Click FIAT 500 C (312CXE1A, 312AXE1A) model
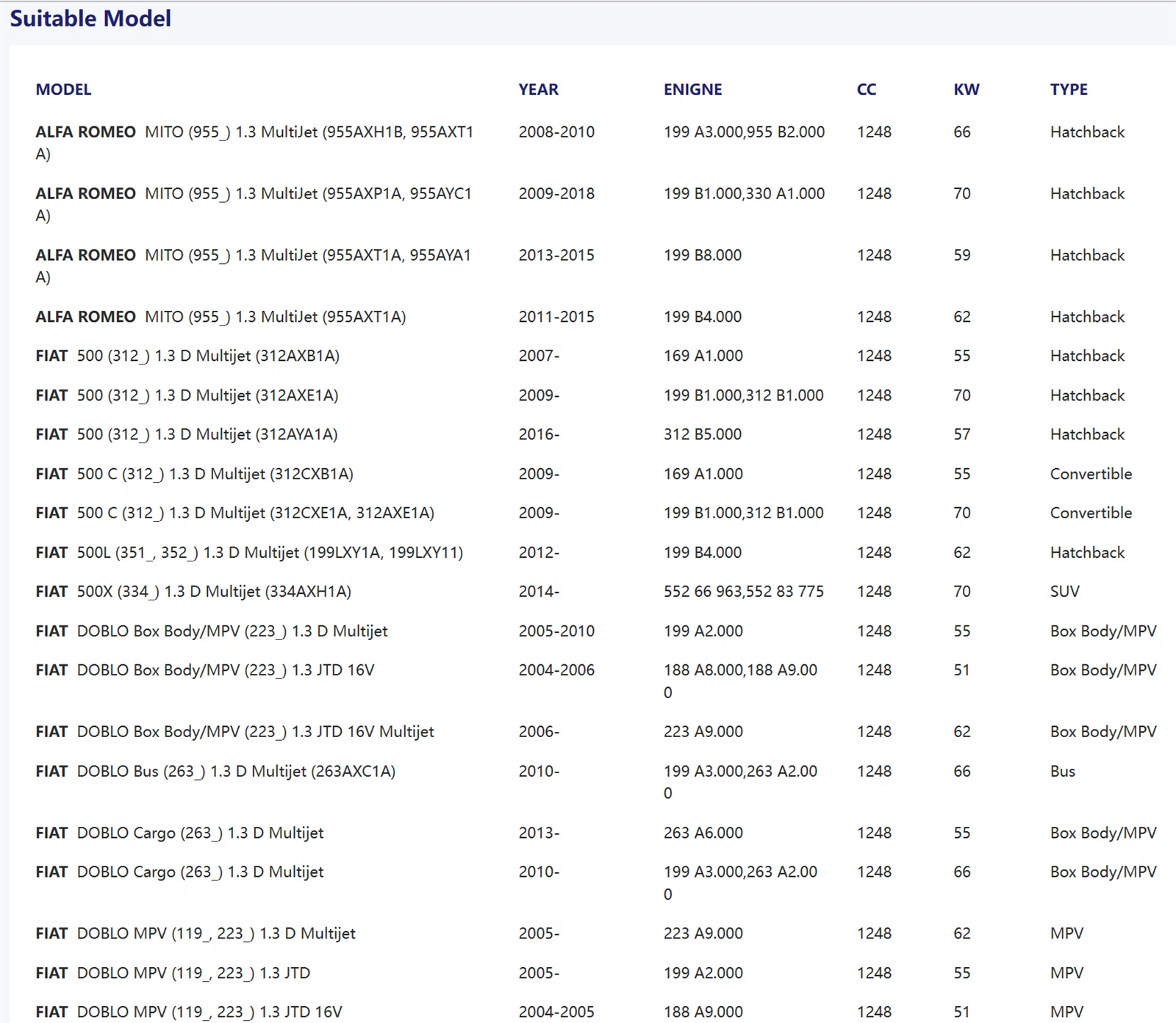 pyautogui.click(x=234, y=514)
